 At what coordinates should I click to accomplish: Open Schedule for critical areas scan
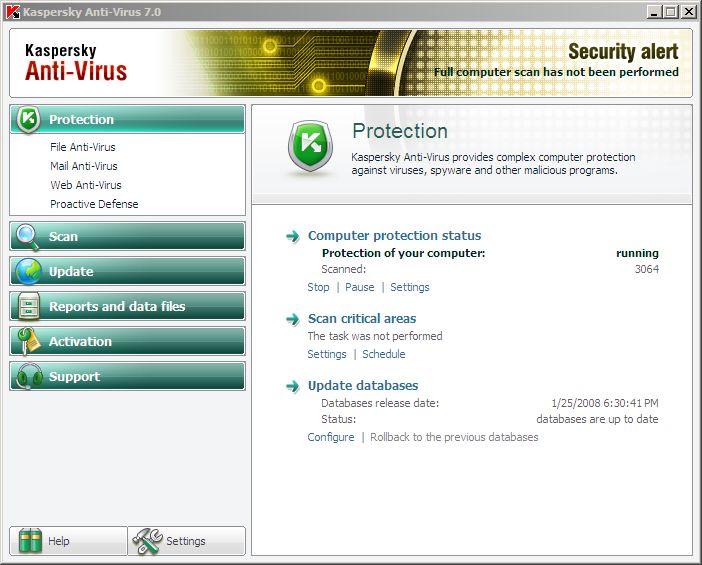383,354
